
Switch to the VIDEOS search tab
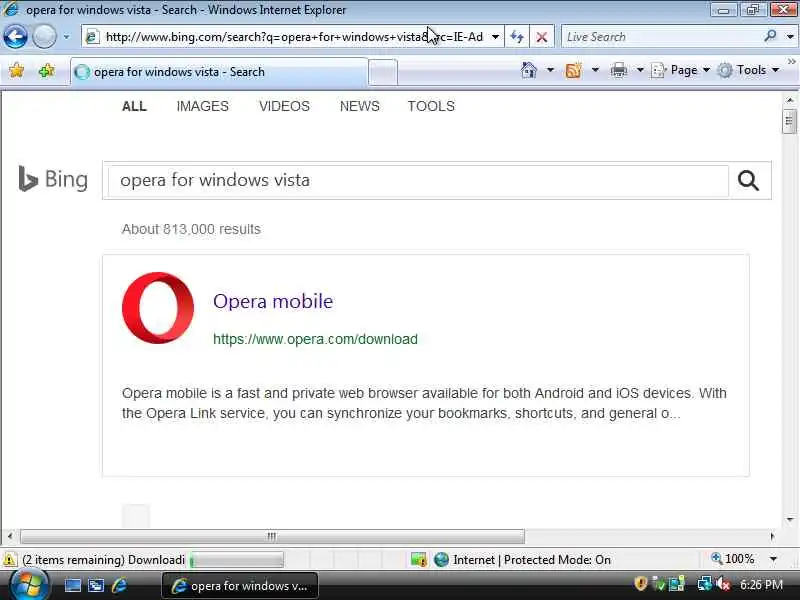pyautogui.click(x=284, y=106)
